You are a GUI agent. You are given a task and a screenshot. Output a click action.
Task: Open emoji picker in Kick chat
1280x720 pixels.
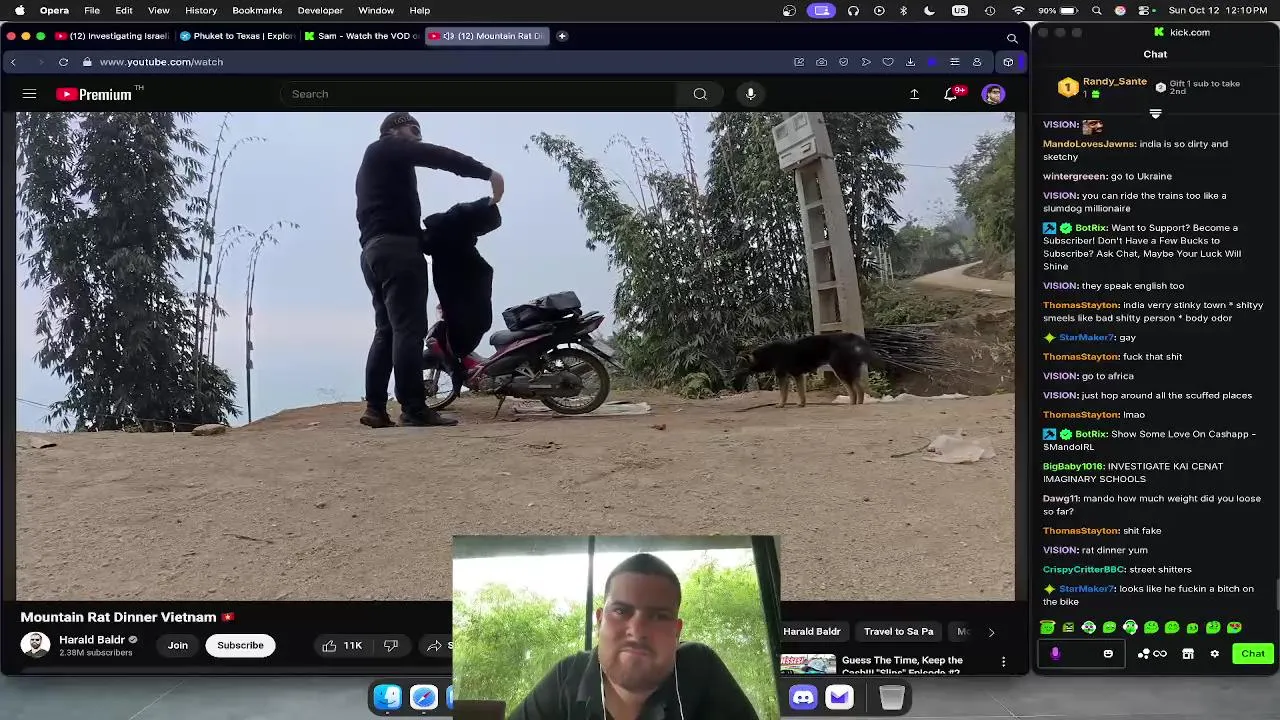point(1108,654)
